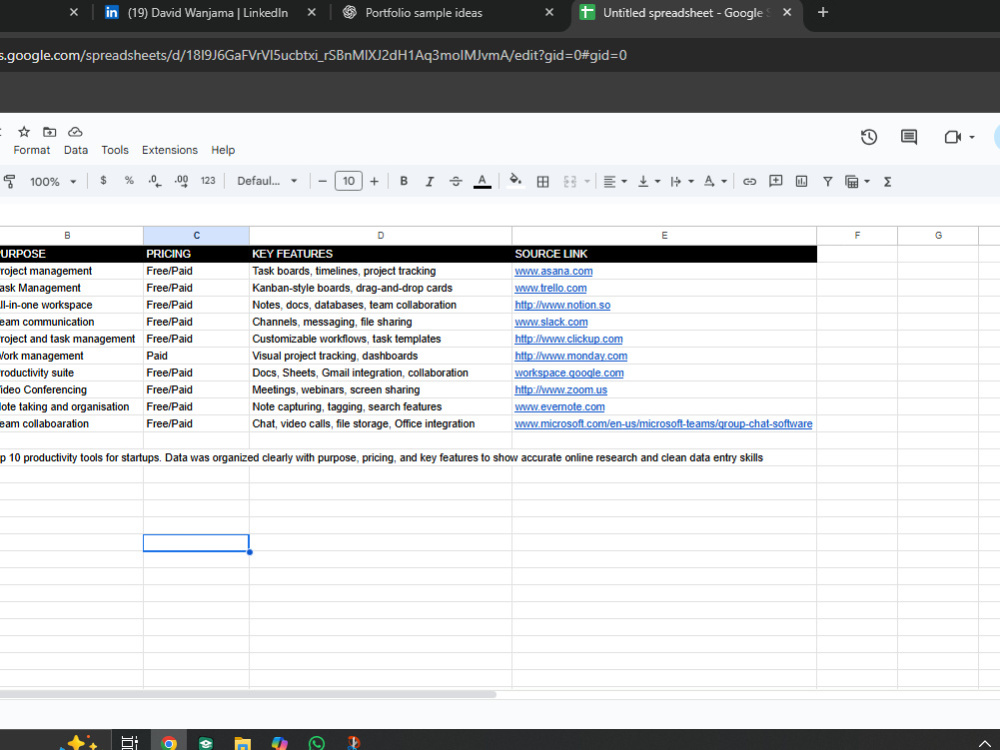Select column D header
The image size is (1000, 750).
[x=380, y=235]
